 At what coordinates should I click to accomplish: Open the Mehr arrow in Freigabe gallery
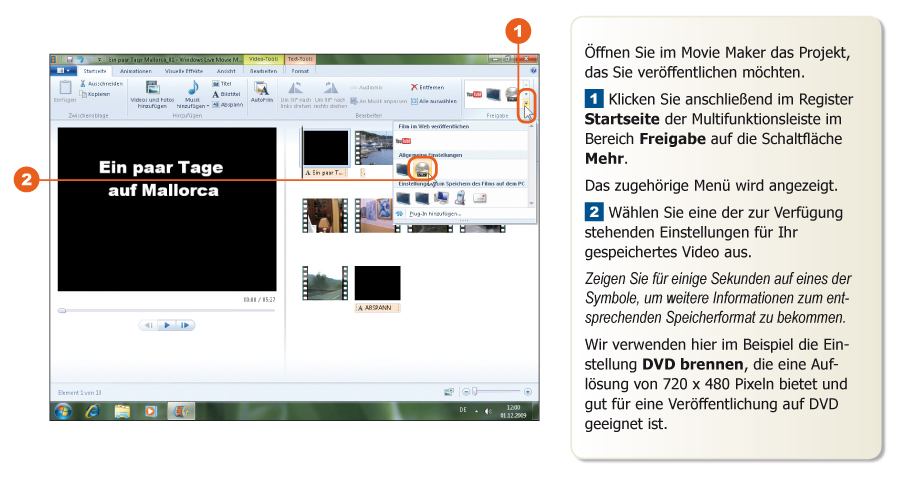(528, 104)
